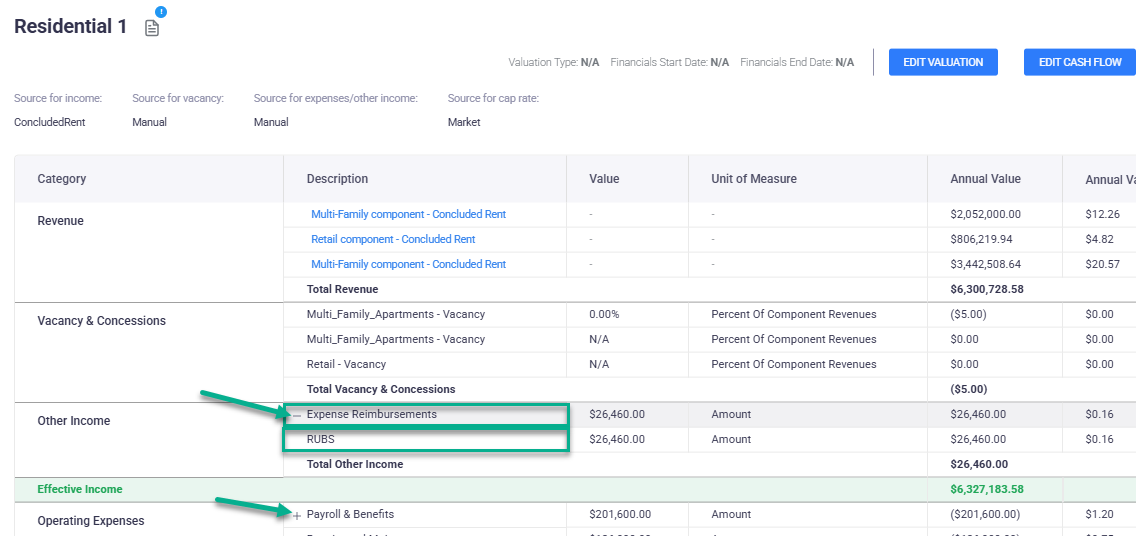The width and height of the screenshot is (1136, 549).
Task: Click the Annual Value column header
Action: (x=985, y=179)
